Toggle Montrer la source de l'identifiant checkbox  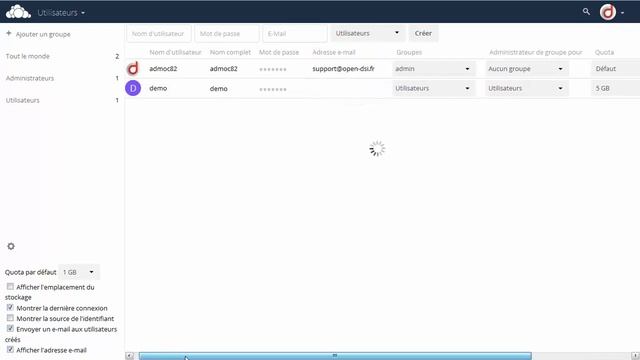(x=10, y=318)
